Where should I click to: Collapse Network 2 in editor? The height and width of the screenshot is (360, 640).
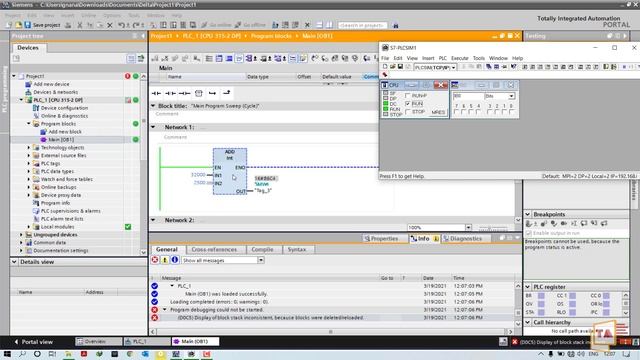click(x=153, y=220)
